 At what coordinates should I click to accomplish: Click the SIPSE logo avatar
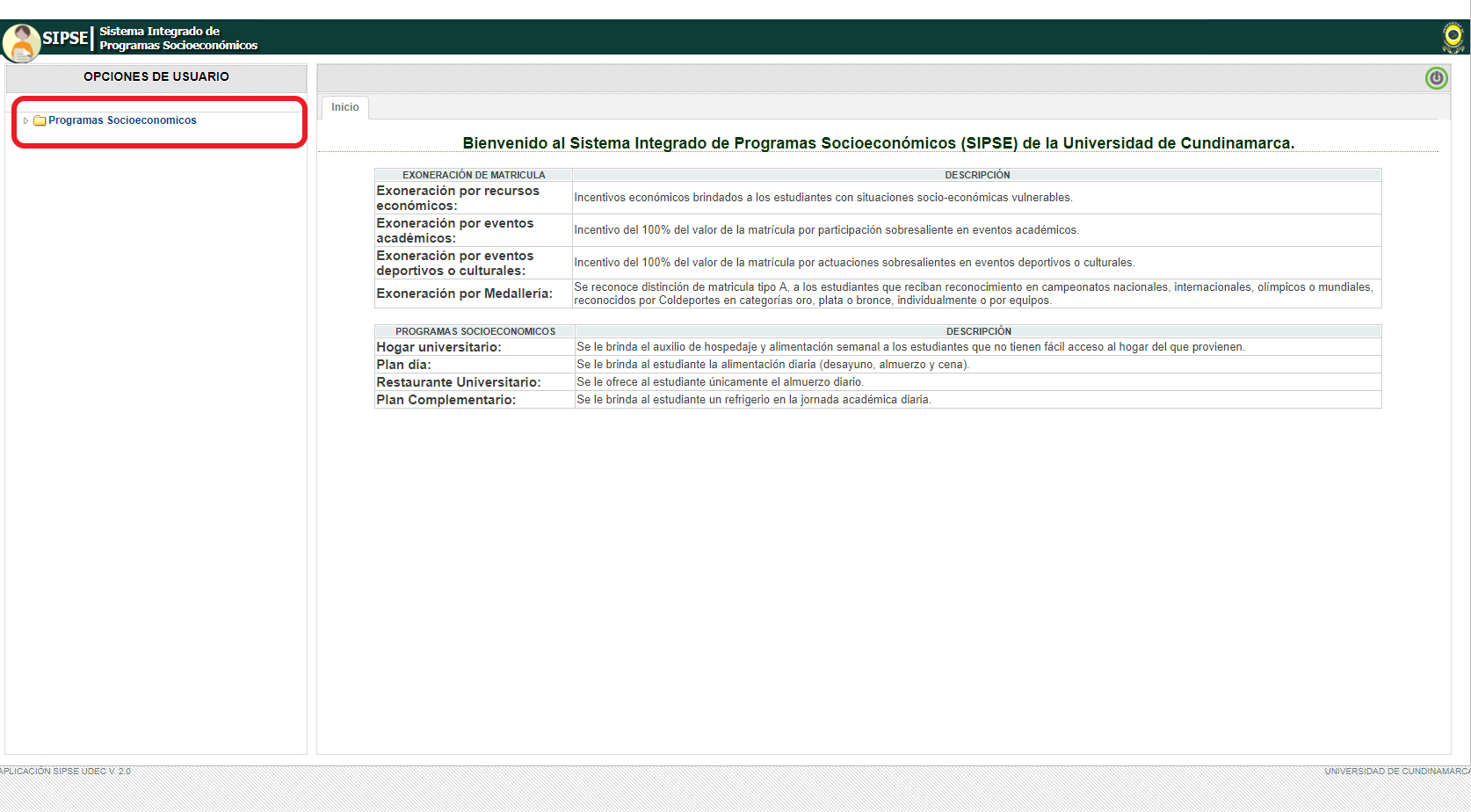pos(22,42)
